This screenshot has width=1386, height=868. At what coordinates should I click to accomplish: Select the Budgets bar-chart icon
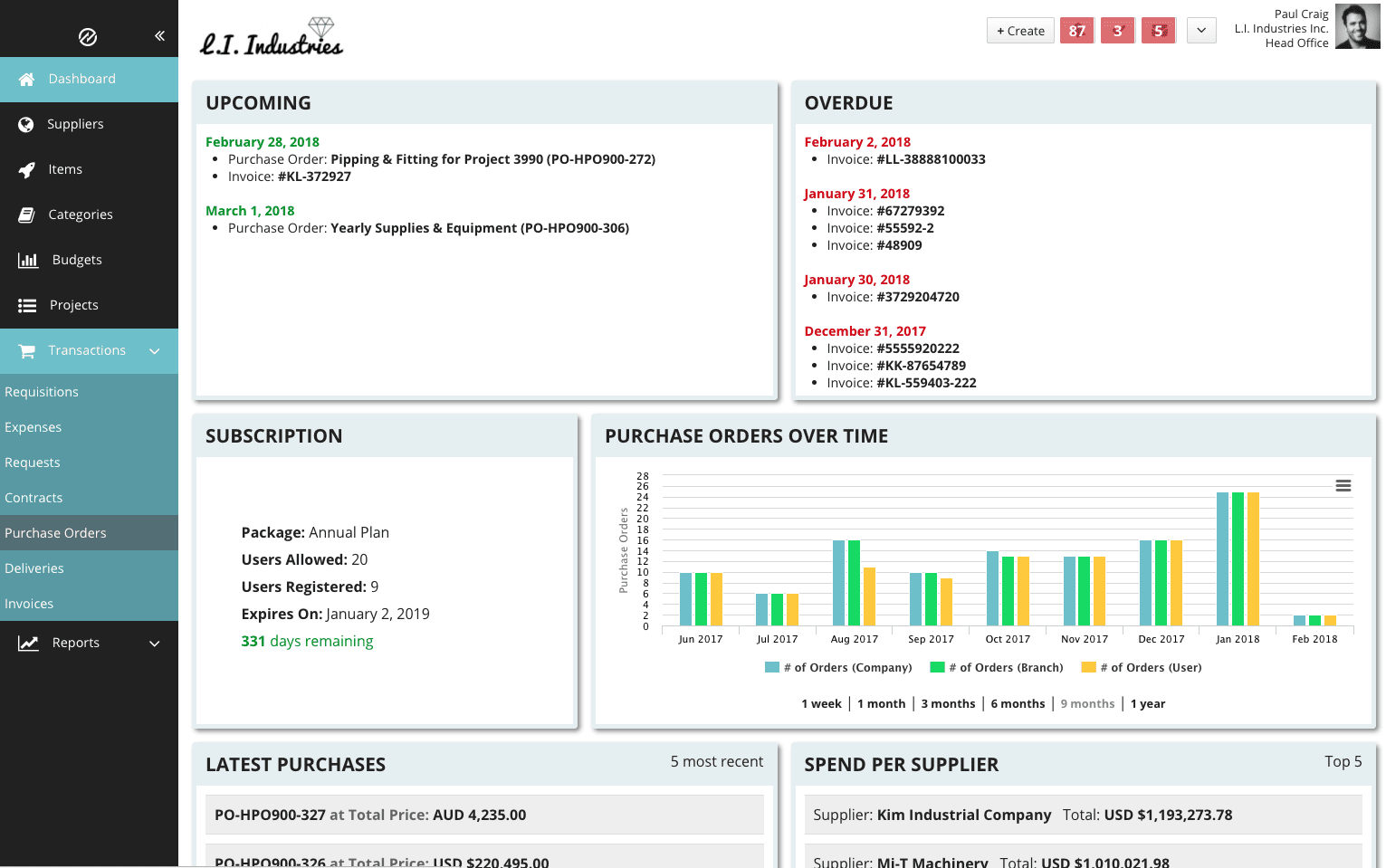point(26,260)
